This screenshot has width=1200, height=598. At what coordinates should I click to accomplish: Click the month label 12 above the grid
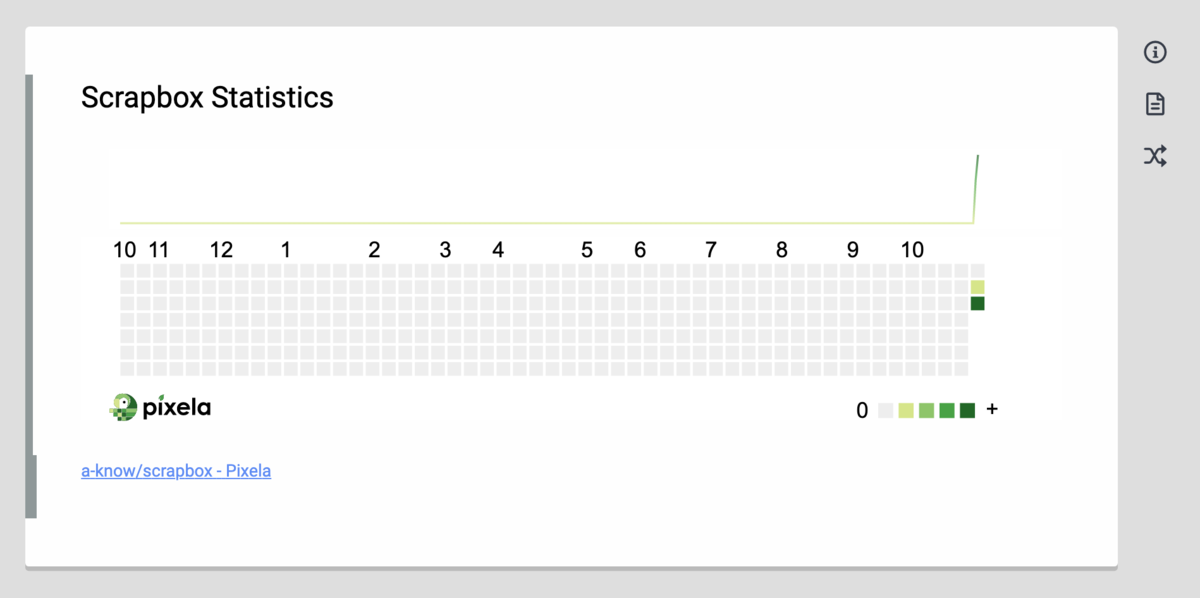pos(221,250)
